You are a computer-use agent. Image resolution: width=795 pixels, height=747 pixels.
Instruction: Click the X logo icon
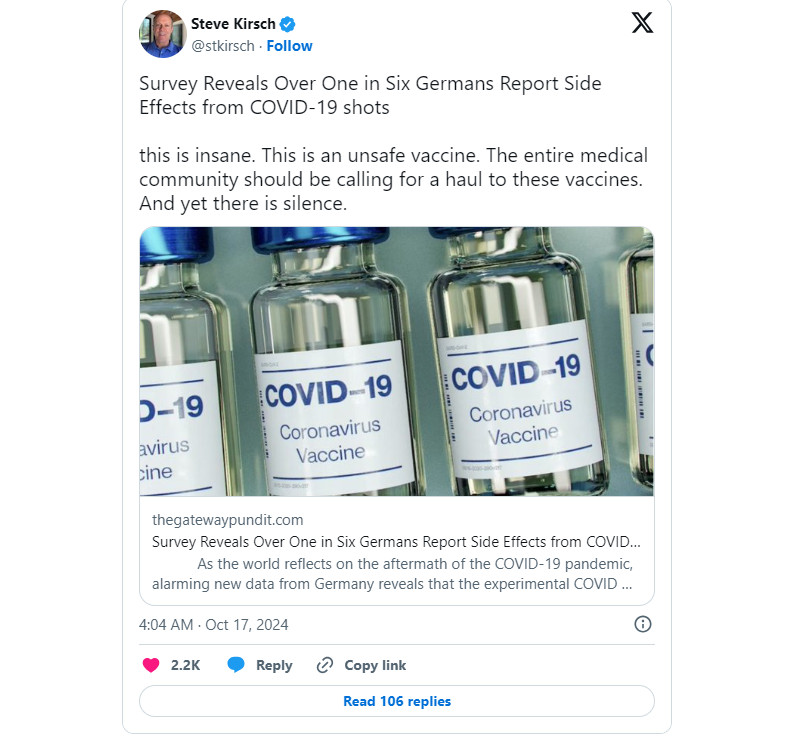click(642, 23)
